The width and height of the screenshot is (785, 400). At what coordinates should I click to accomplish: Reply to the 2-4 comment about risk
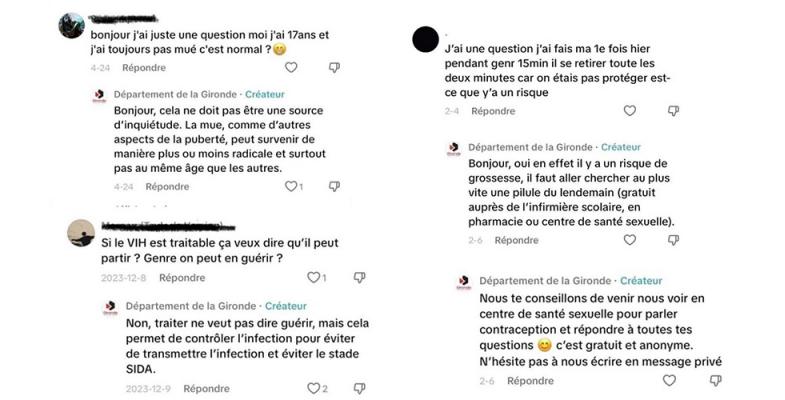[493, 112]
